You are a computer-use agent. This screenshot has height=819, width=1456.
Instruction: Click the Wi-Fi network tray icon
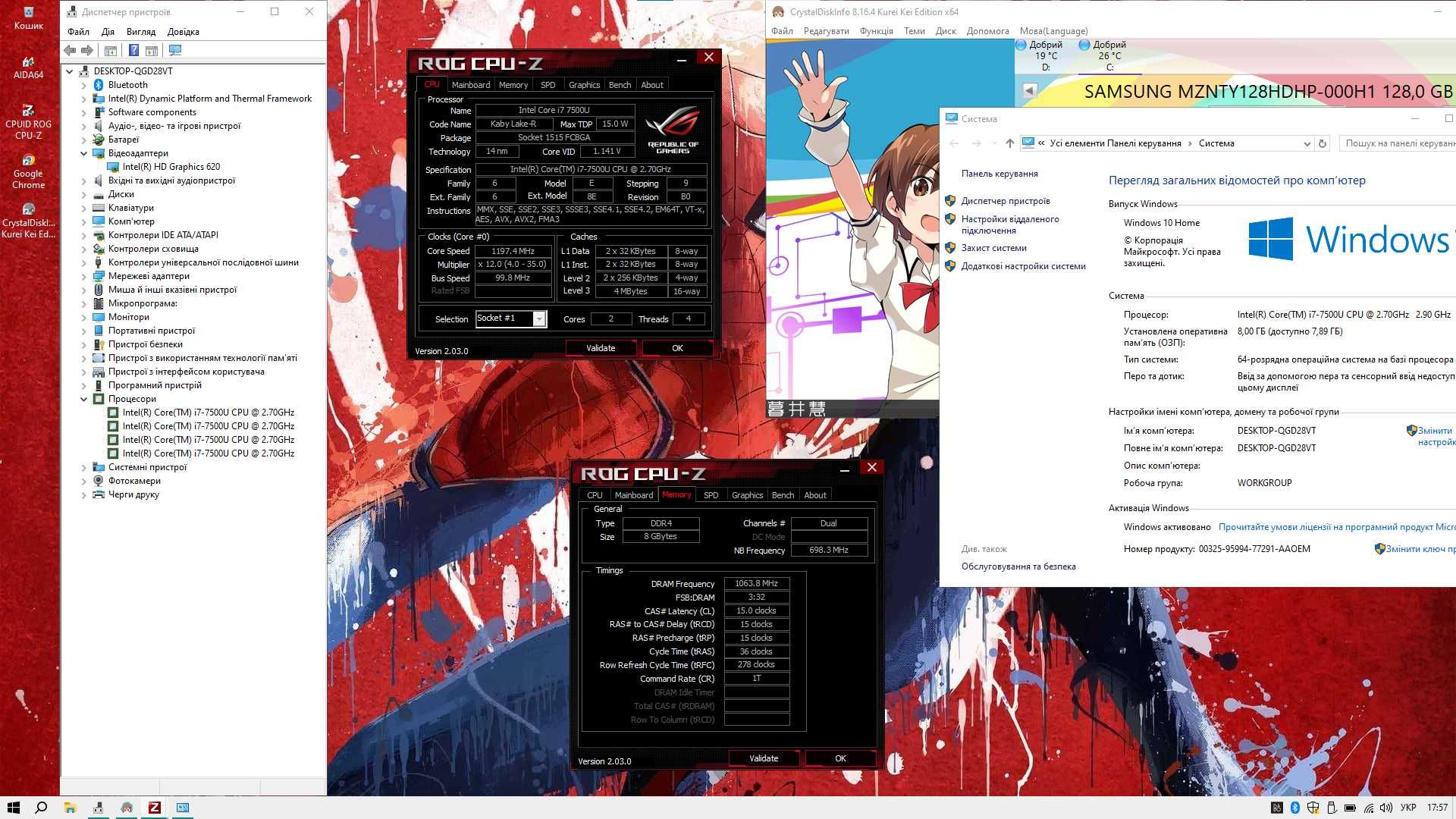point(1368,808)
